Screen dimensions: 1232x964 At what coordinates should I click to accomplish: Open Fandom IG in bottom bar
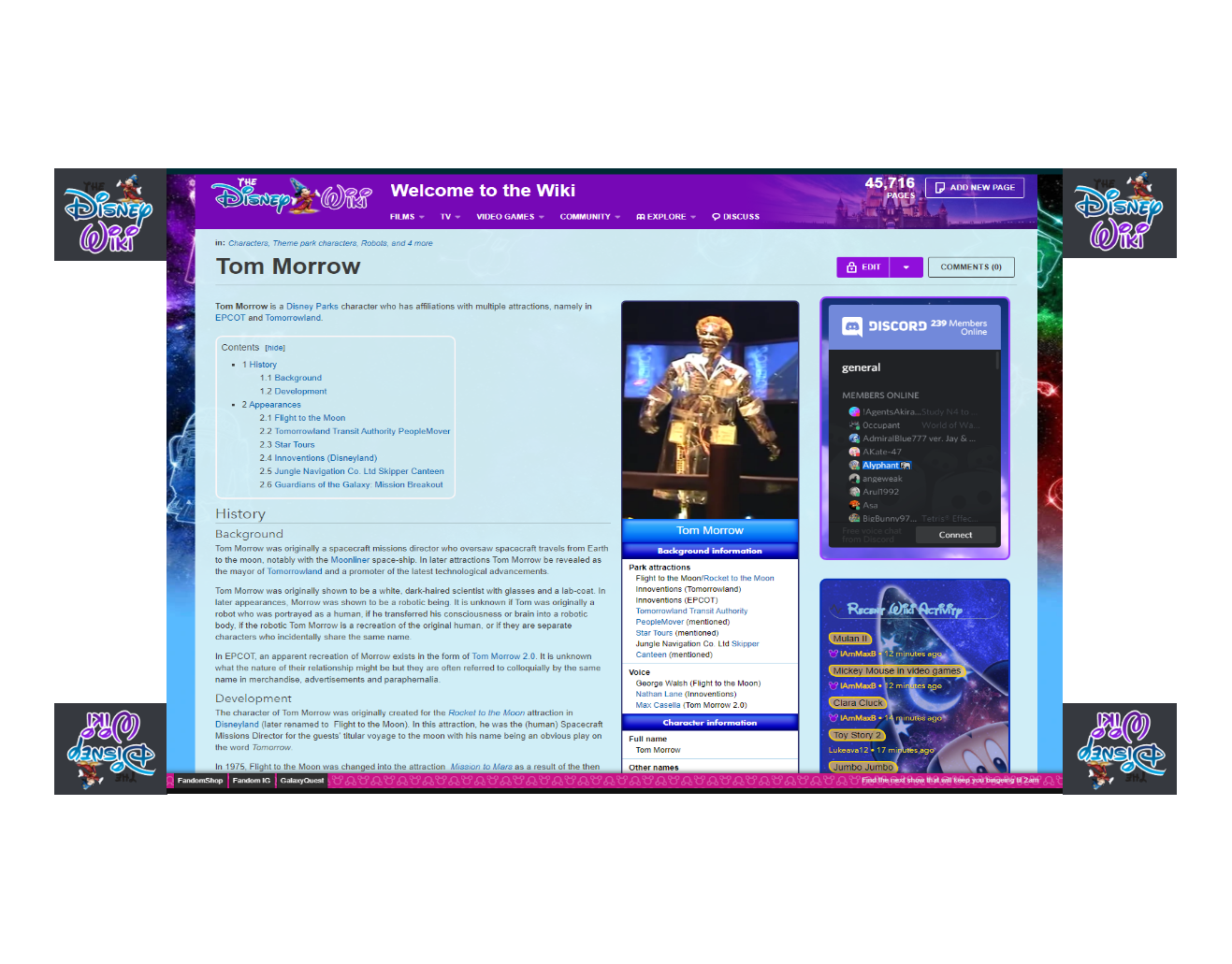click(x=252, y=781)
